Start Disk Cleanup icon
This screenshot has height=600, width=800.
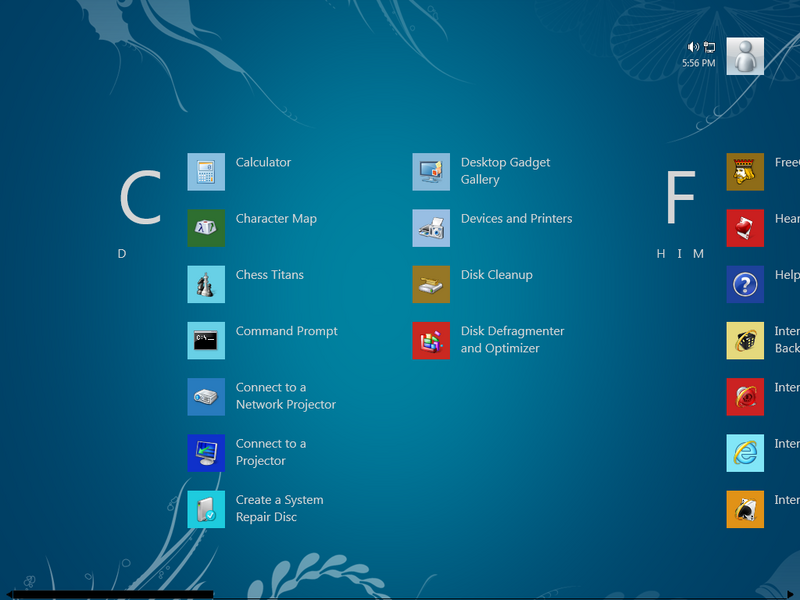click(x=431, y=284)
